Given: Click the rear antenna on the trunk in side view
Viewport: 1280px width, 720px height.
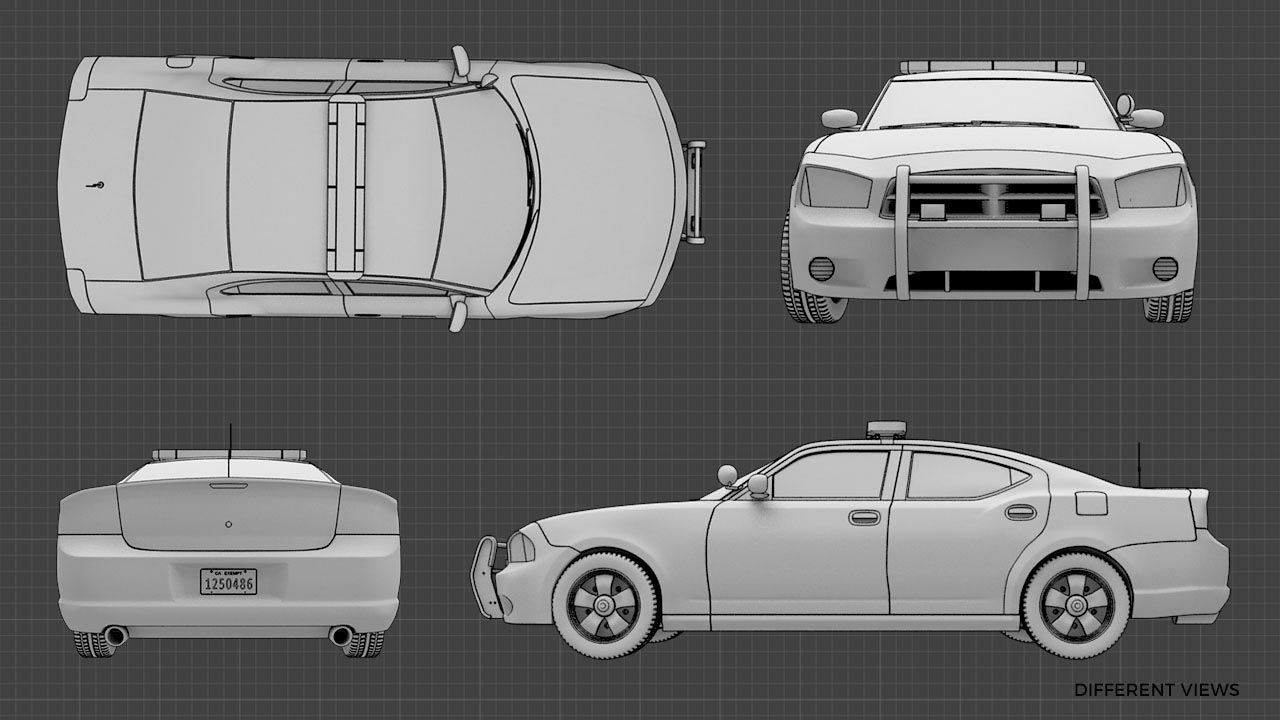Looking at the screenshot, I should [x=1140, y=465].
